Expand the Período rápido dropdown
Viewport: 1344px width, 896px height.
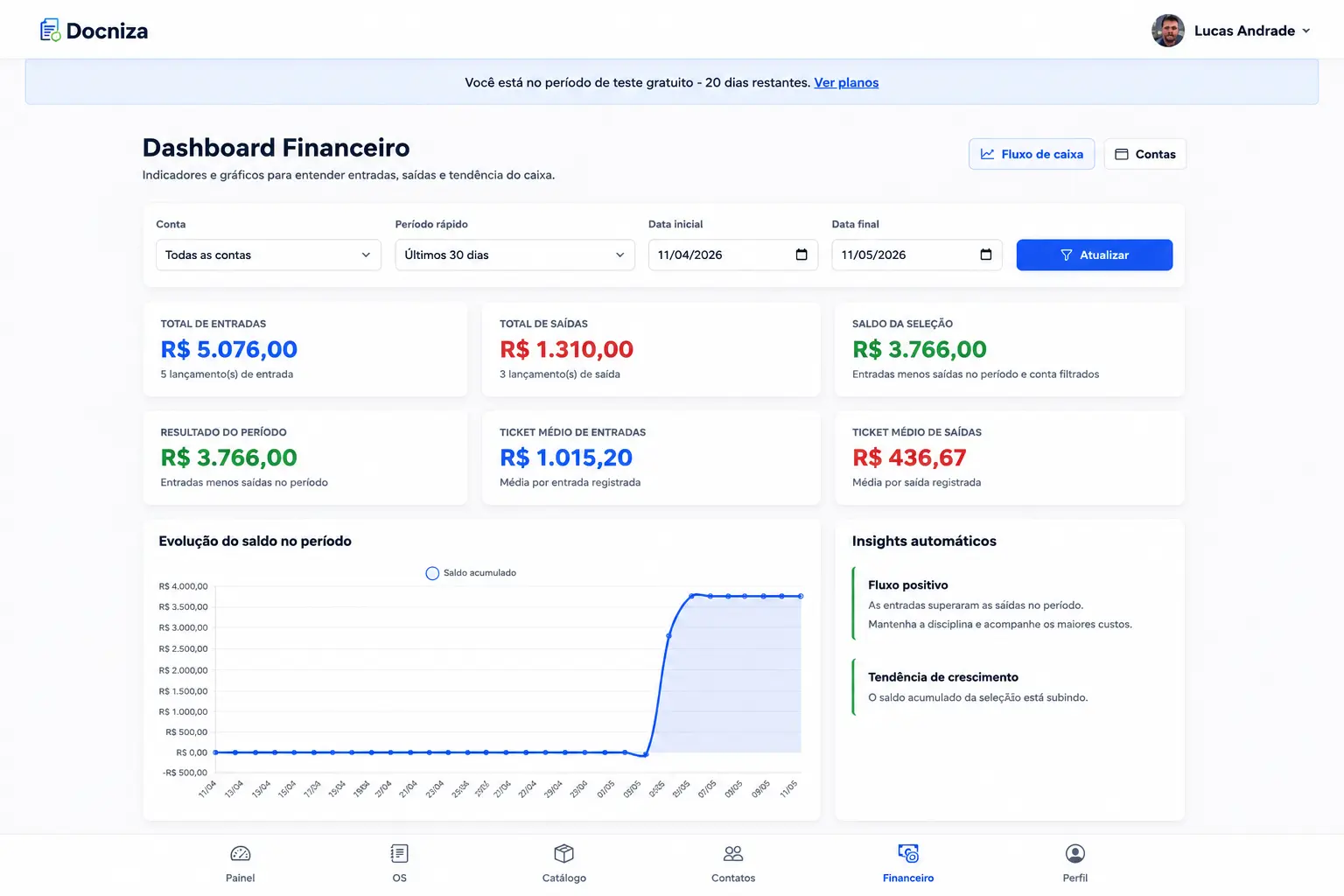point(514,255)
